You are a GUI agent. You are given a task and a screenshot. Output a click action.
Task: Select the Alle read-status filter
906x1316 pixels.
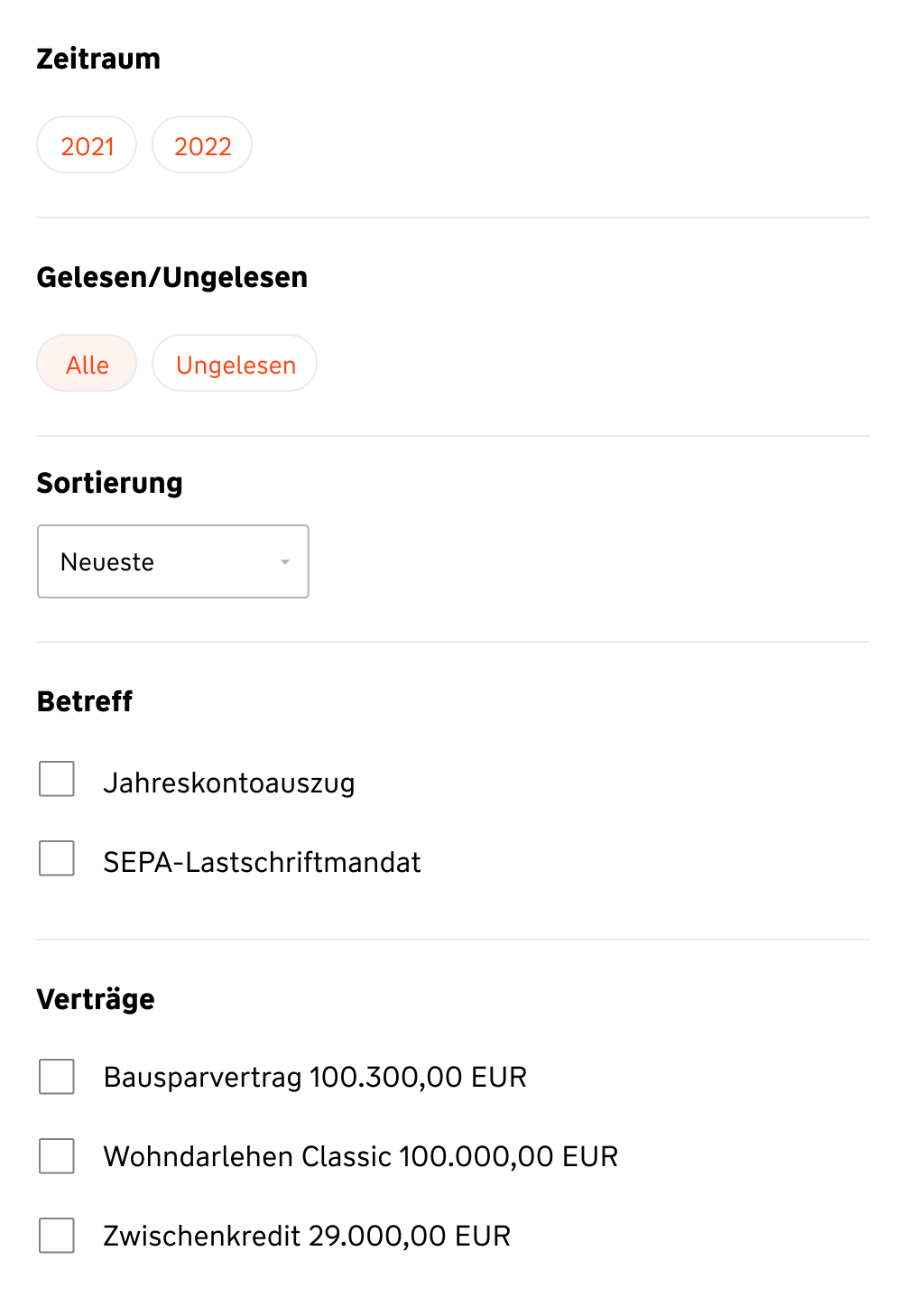(87, 364)
